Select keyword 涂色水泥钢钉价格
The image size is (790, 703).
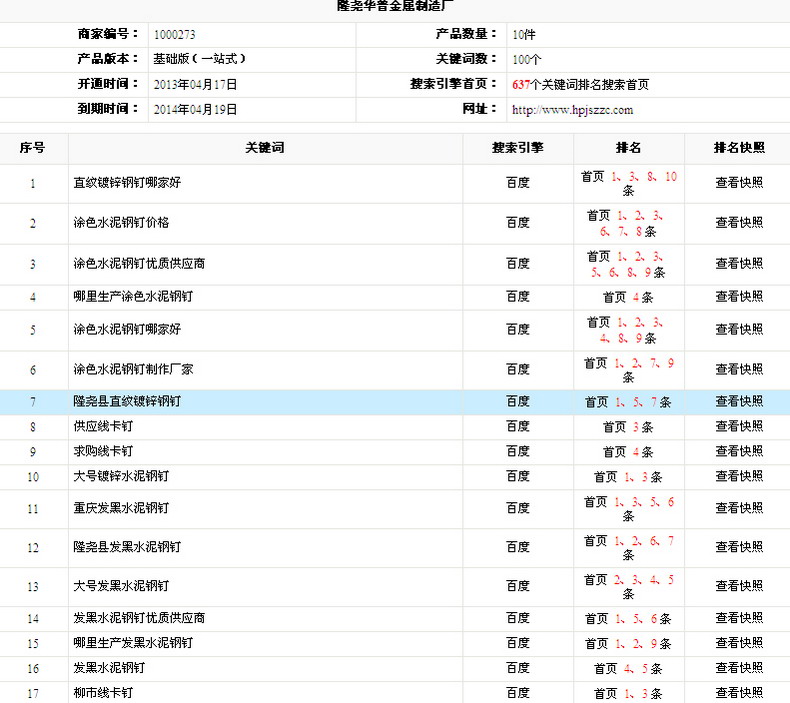pos(121,223)
